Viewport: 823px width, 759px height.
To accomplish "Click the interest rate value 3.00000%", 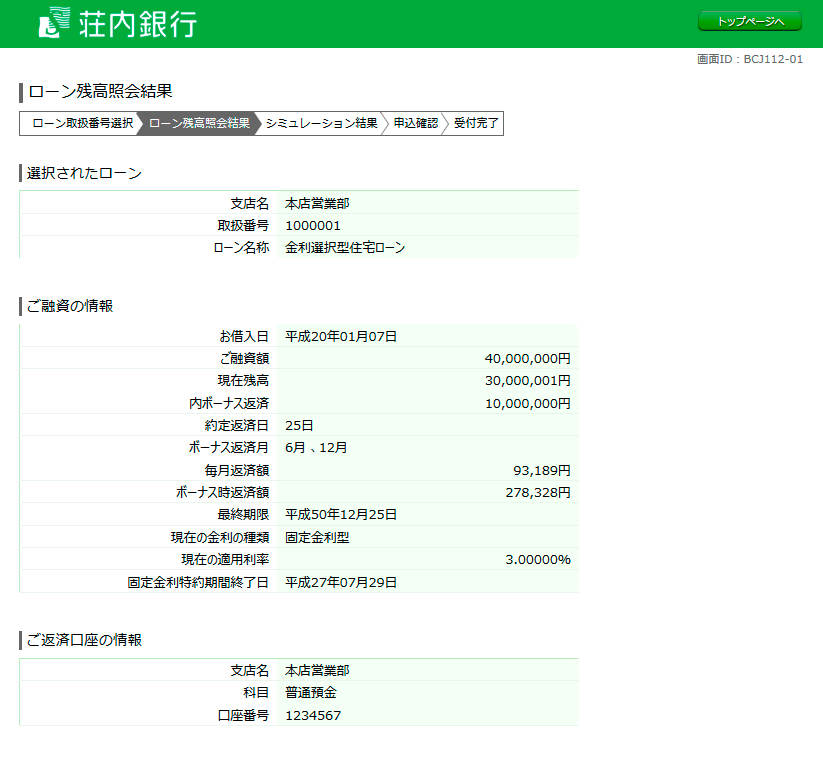I will coord(537,559).
